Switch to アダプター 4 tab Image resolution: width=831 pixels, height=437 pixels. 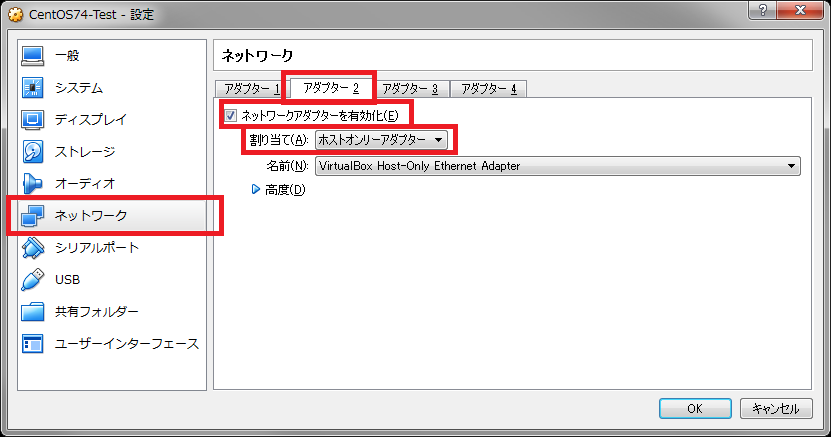pos(489,88)
